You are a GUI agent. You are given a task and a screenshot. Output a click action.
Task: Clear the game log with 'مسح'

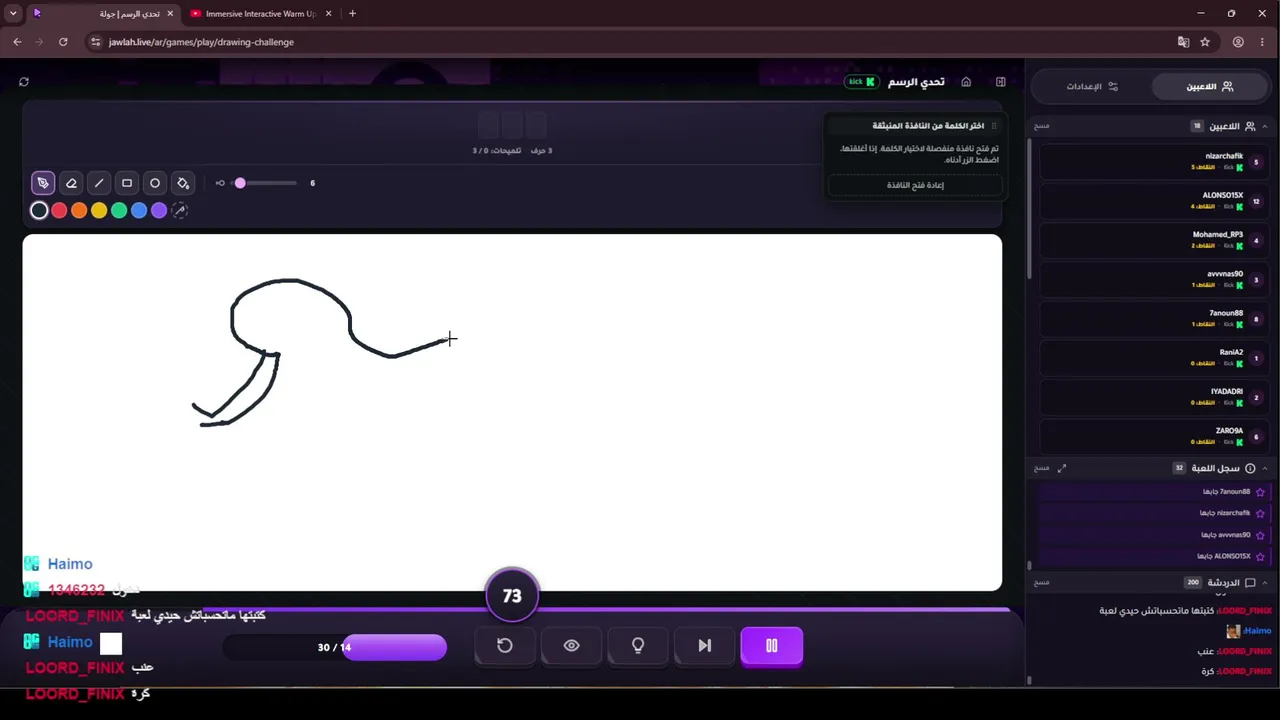(x=1042, y=468)
